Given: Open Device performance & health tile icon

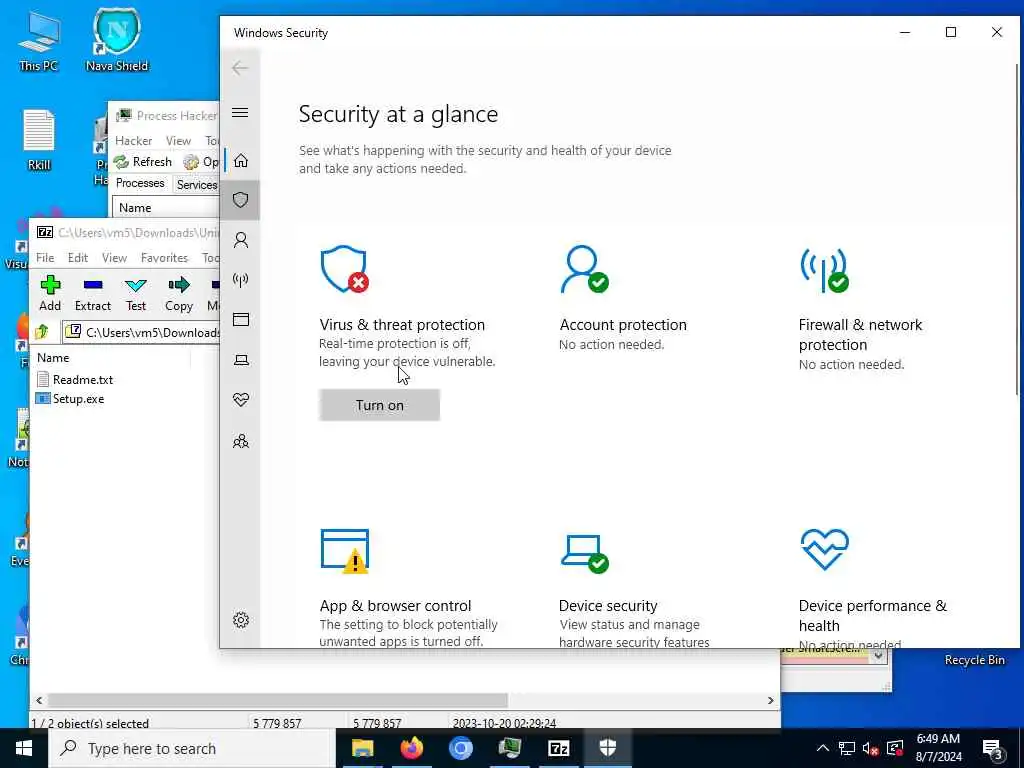Looking at the screenshot, I should (x=824, y=549).
